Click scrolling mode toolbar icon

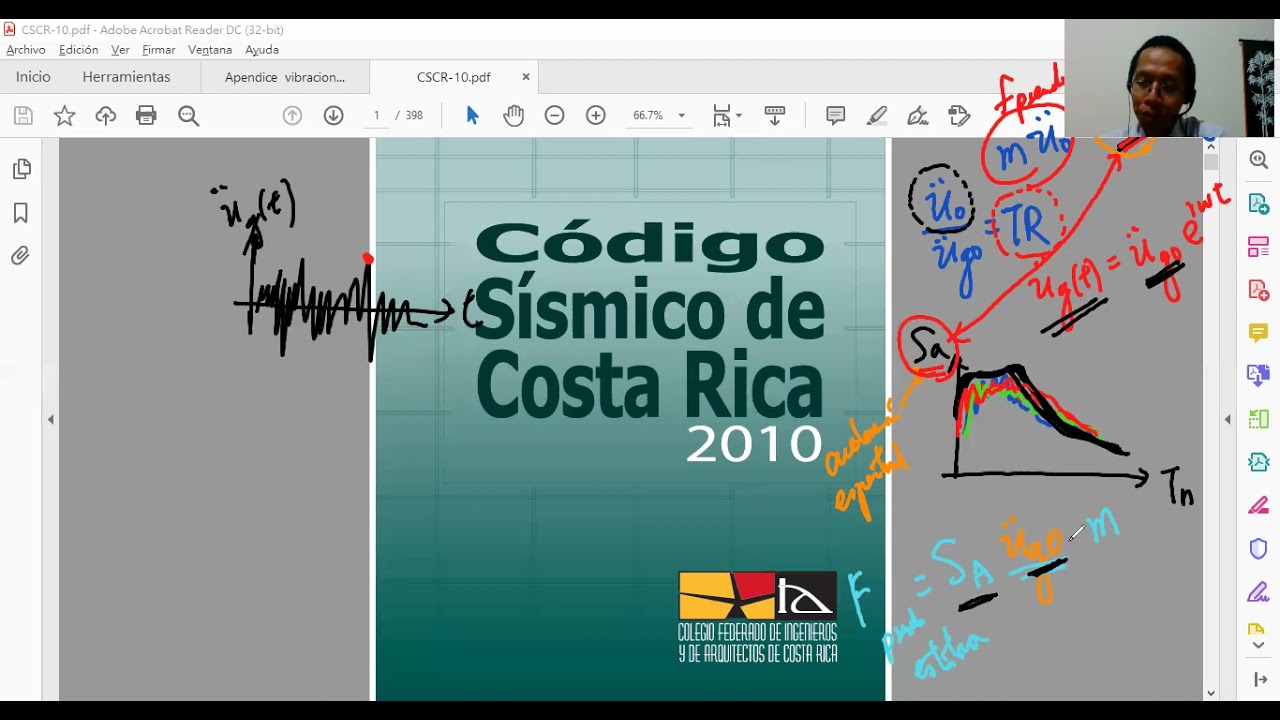point(775,116)
